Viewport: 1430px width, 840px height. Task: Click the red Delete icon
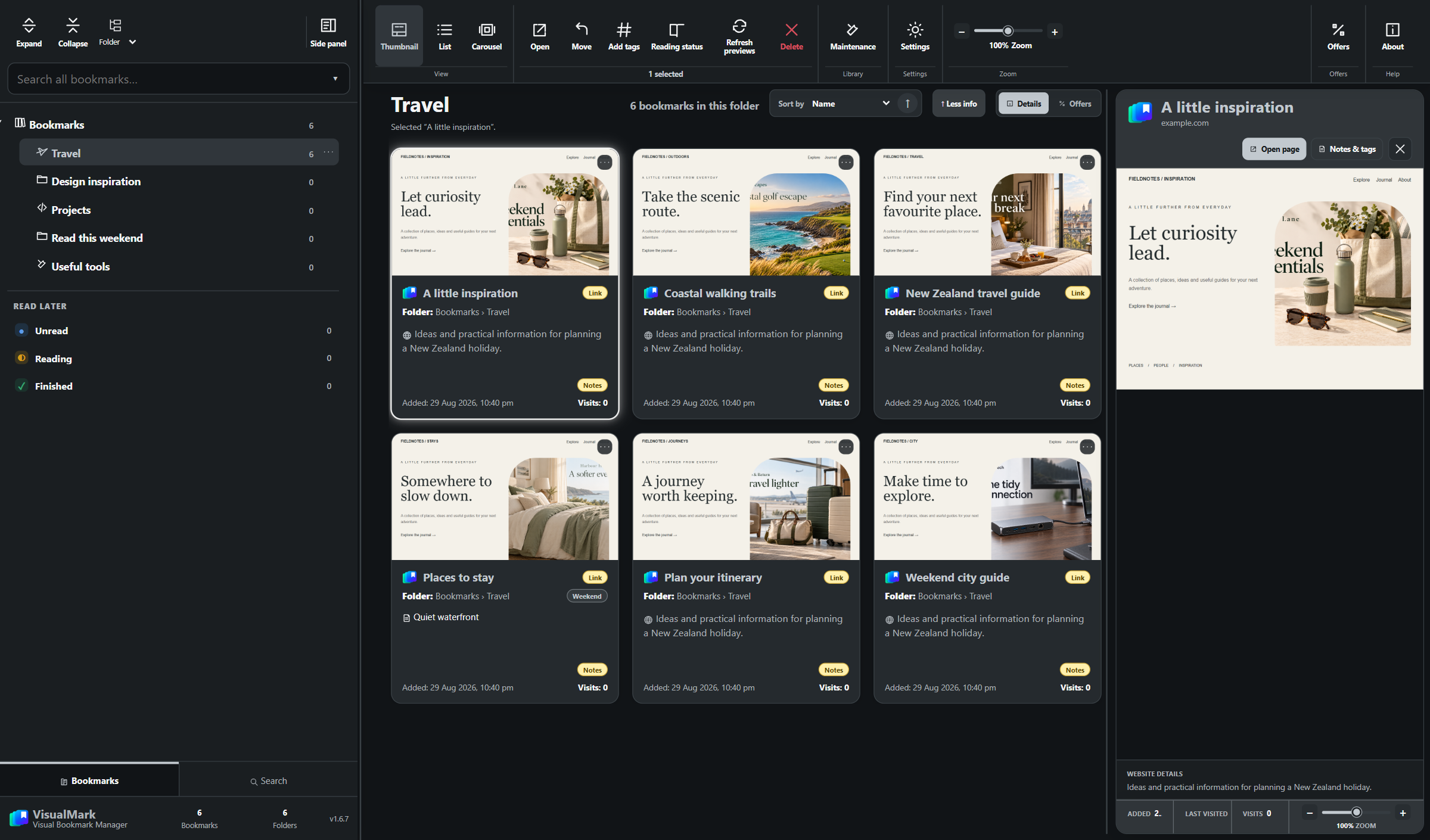[x=791, y=30]
